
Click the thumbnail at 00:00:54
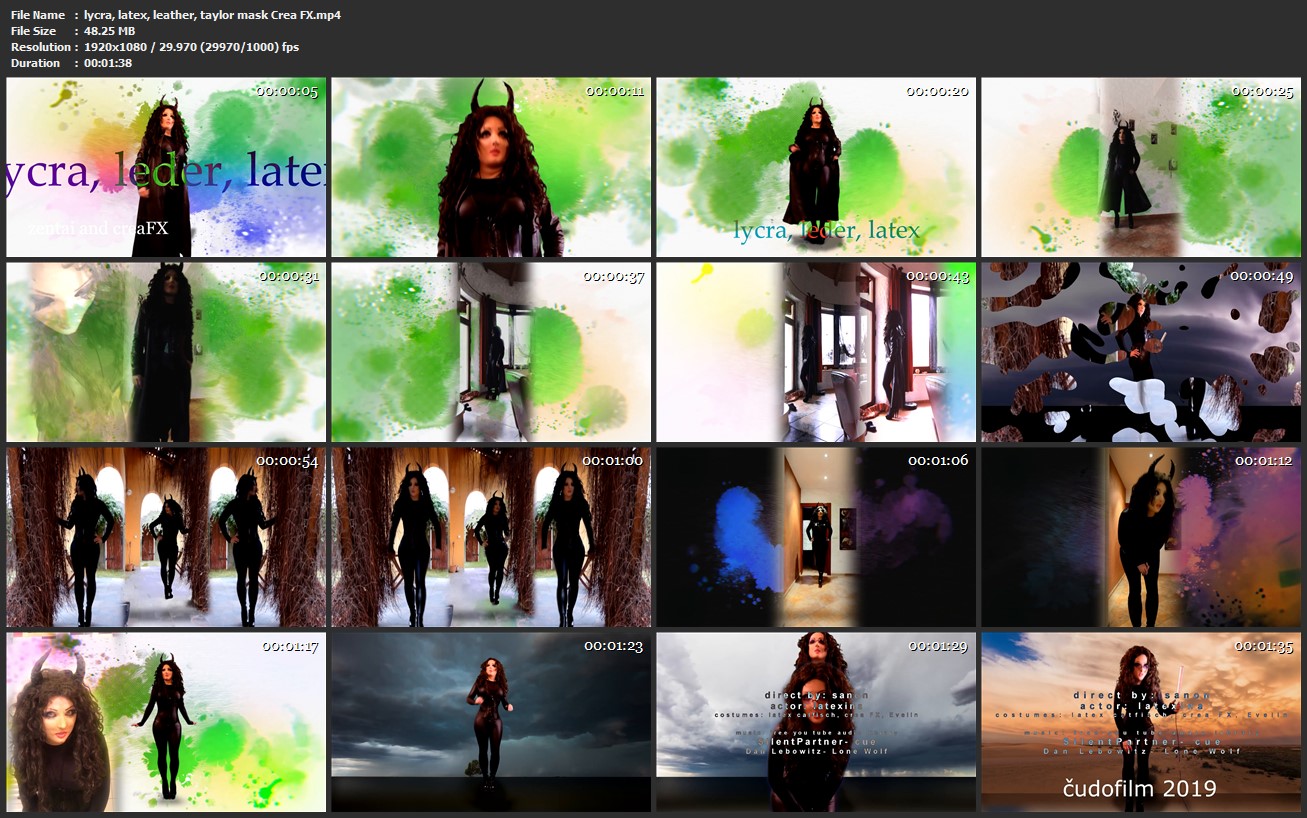point(166,537)
